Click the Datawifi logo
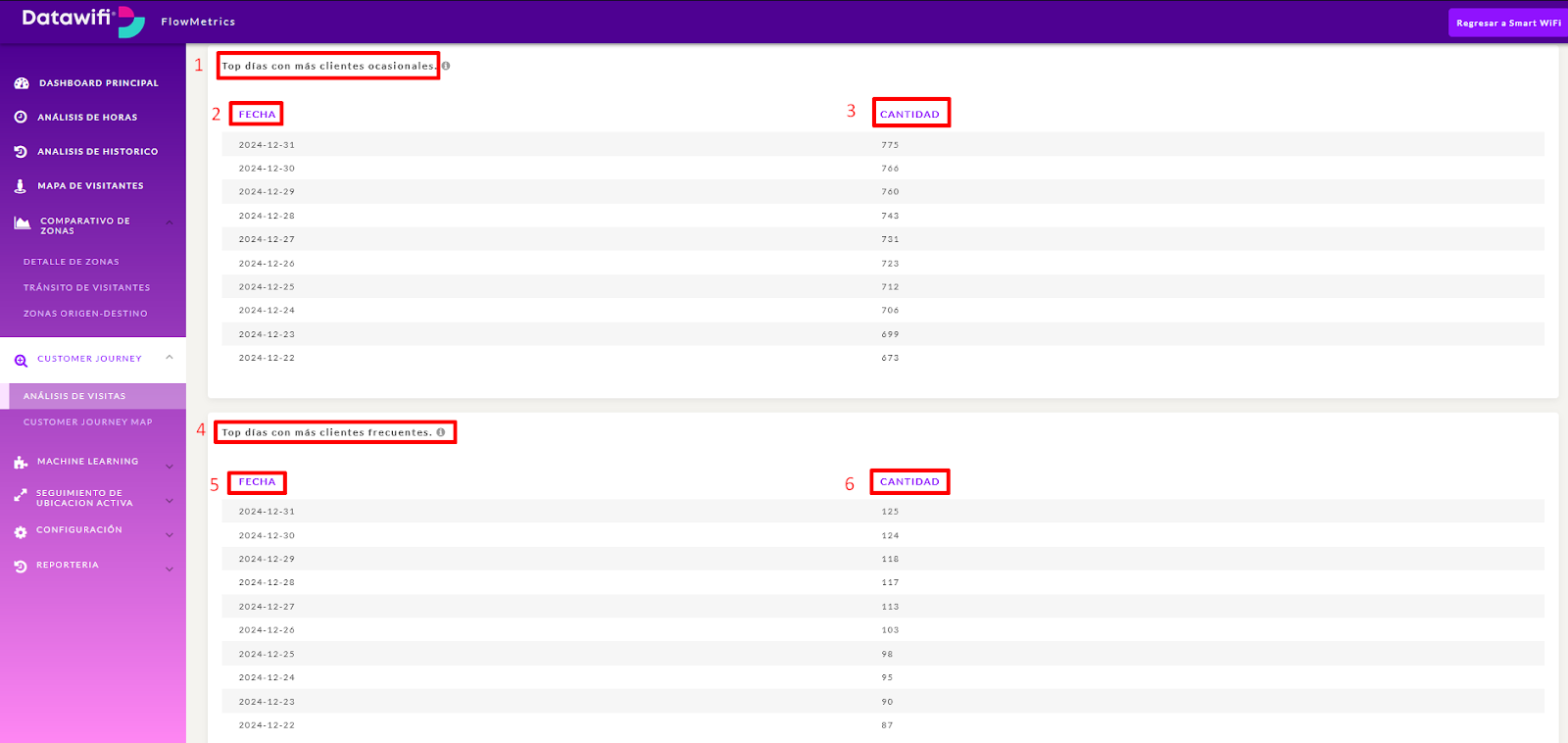The height and width of the screenshot is (743, 1568). 82,21
